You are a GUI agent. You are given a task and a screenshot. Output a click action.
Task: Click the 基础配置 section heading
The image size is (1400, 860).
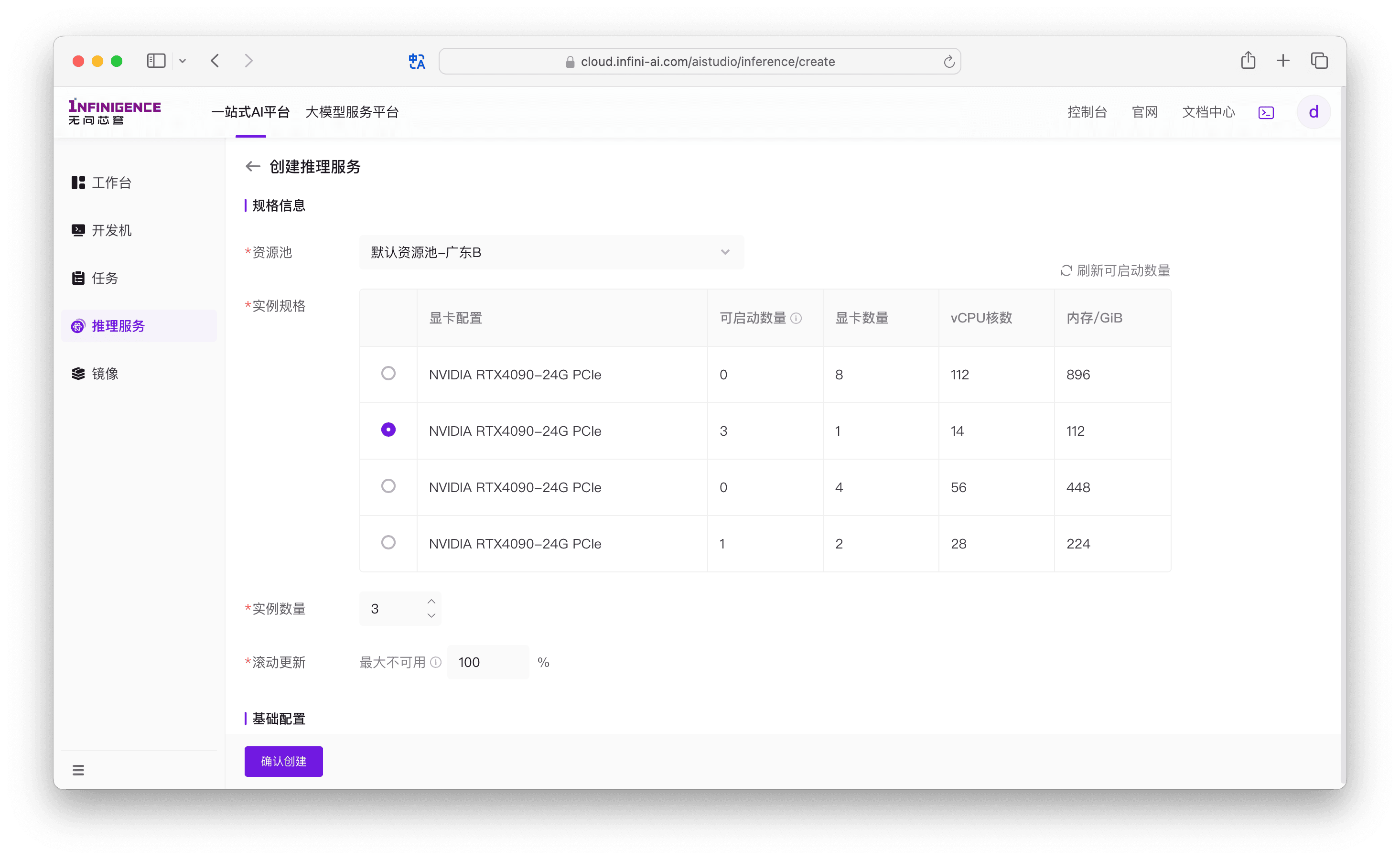click(279, 719)
